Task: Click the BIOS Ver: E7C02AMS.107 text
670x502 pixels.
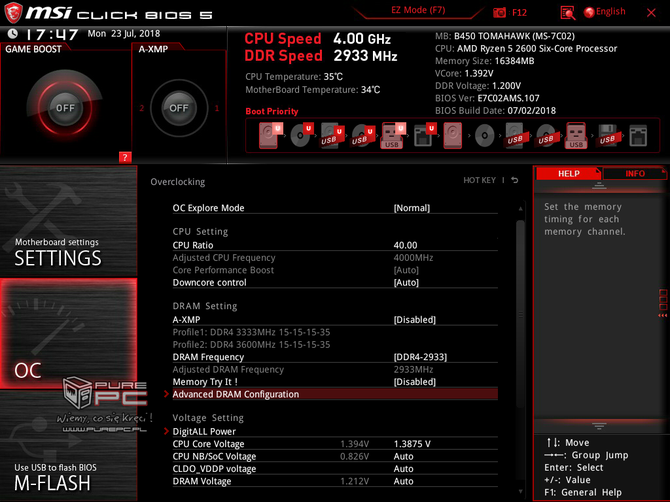Action: 487,98
